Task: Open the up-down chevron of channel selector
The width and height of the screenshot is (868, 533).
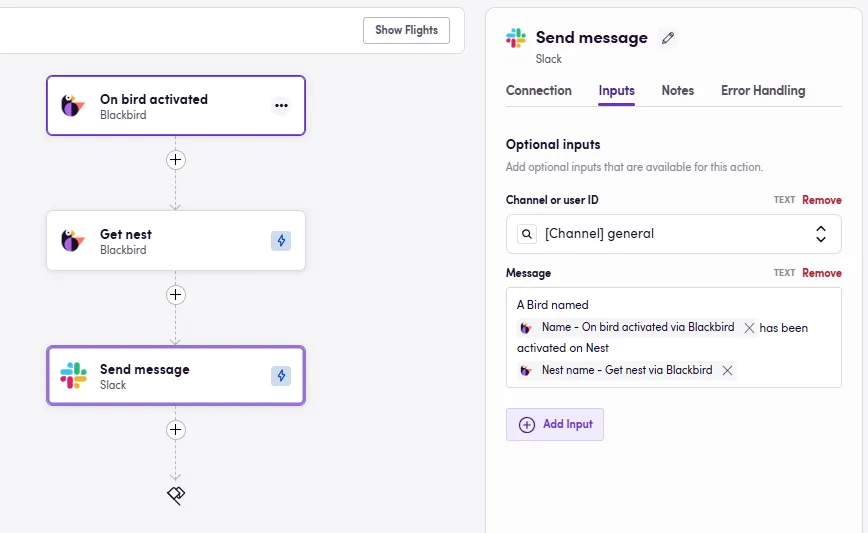Action: pyautogui.click(x=820, y=234)
